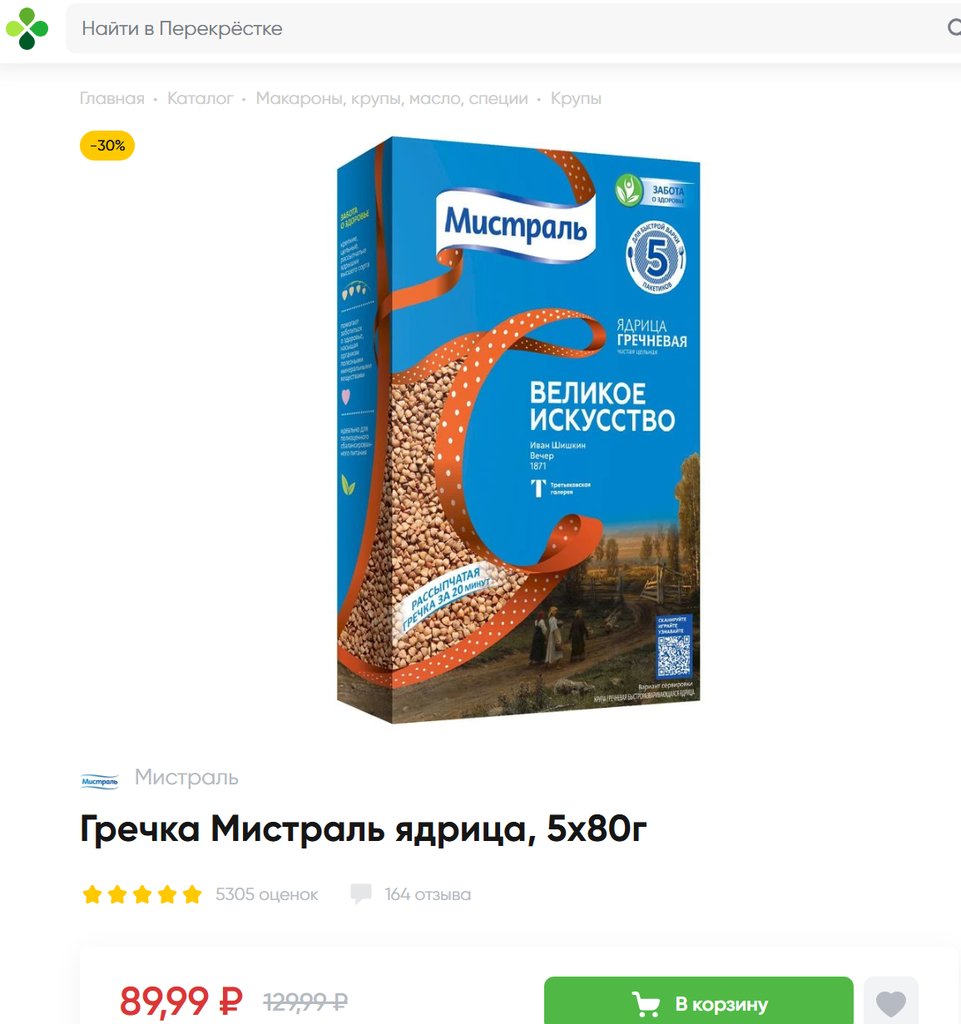Add product with 'В корзину' button
The width and height of the screenshot is (961, 1024).
(699, 1002)
